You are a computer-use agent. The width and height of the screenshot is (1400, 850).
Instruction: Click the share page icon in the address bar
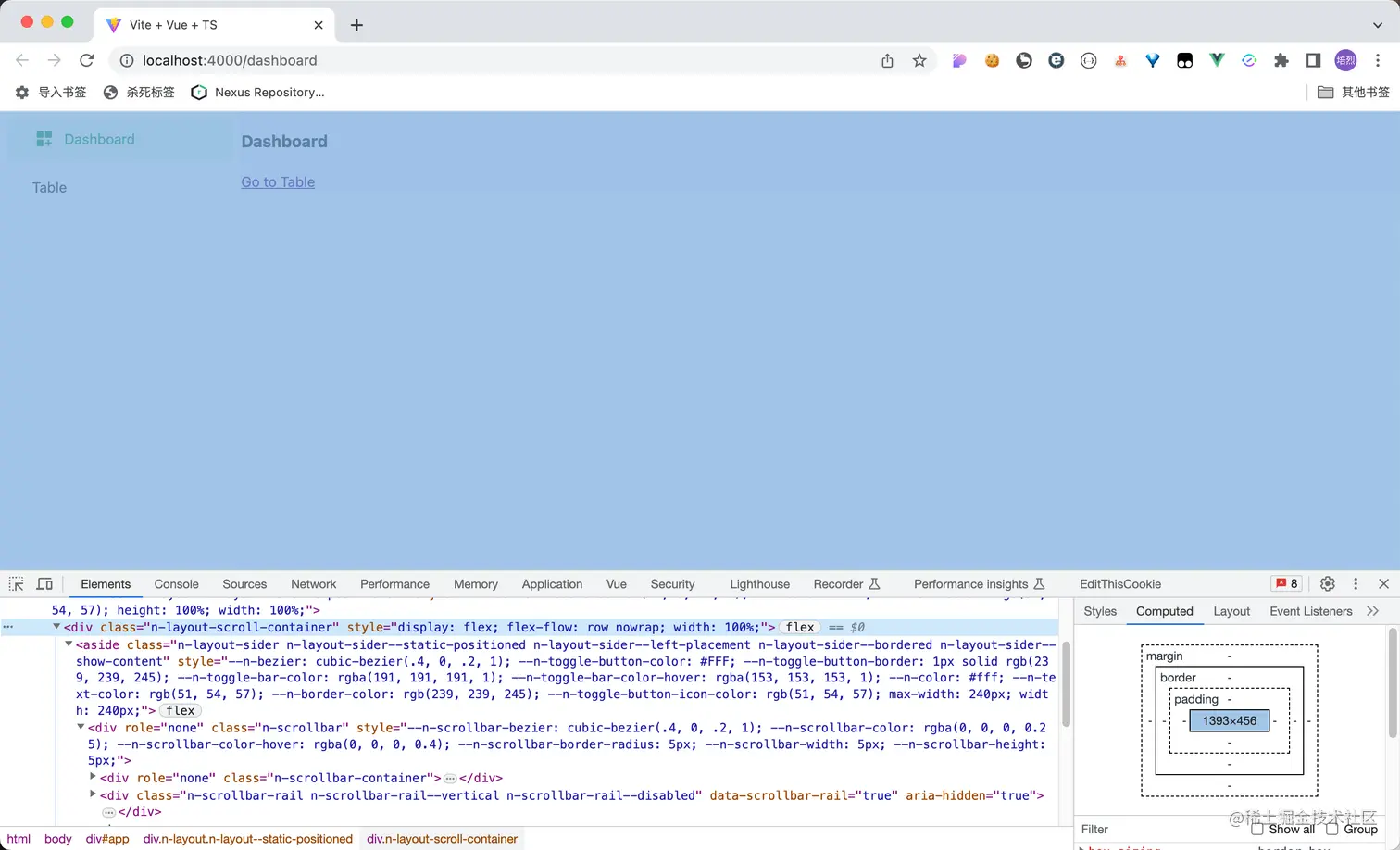pos(887,60)
